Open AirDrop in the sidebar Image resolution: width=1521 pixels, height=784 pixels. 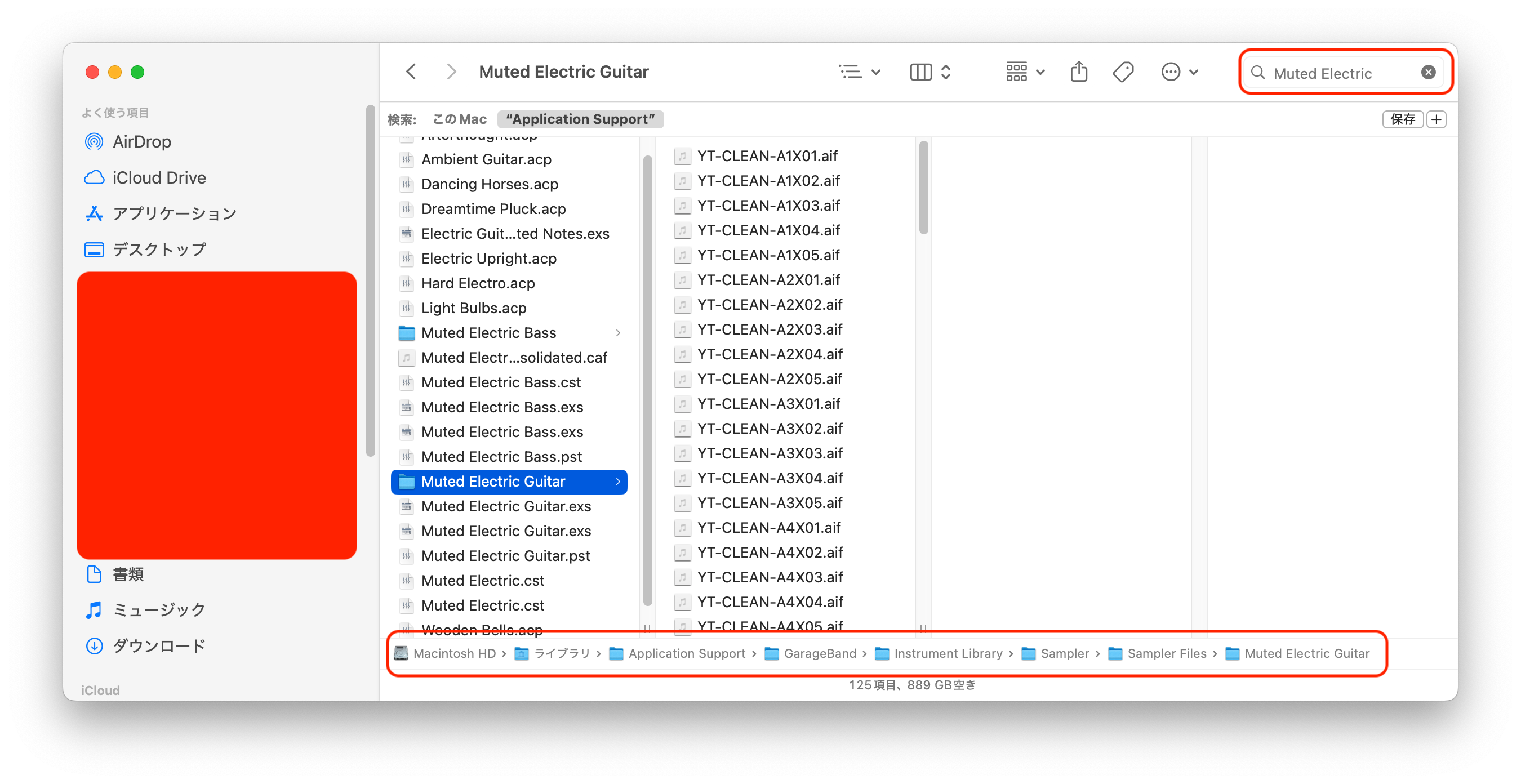tap(141, 142)
